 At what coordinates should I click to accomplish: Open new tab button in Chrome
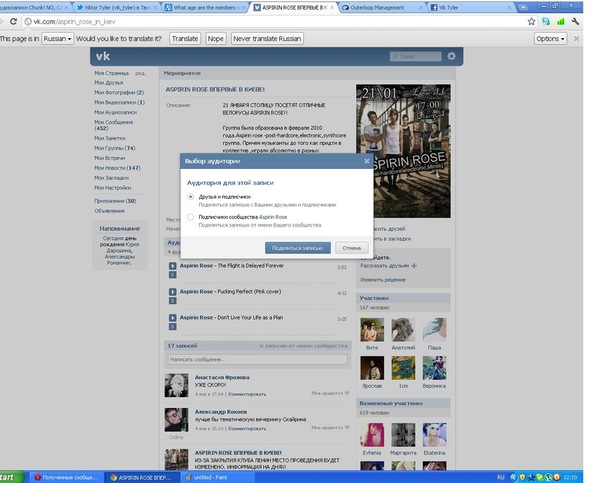click(x=523, y=7)
